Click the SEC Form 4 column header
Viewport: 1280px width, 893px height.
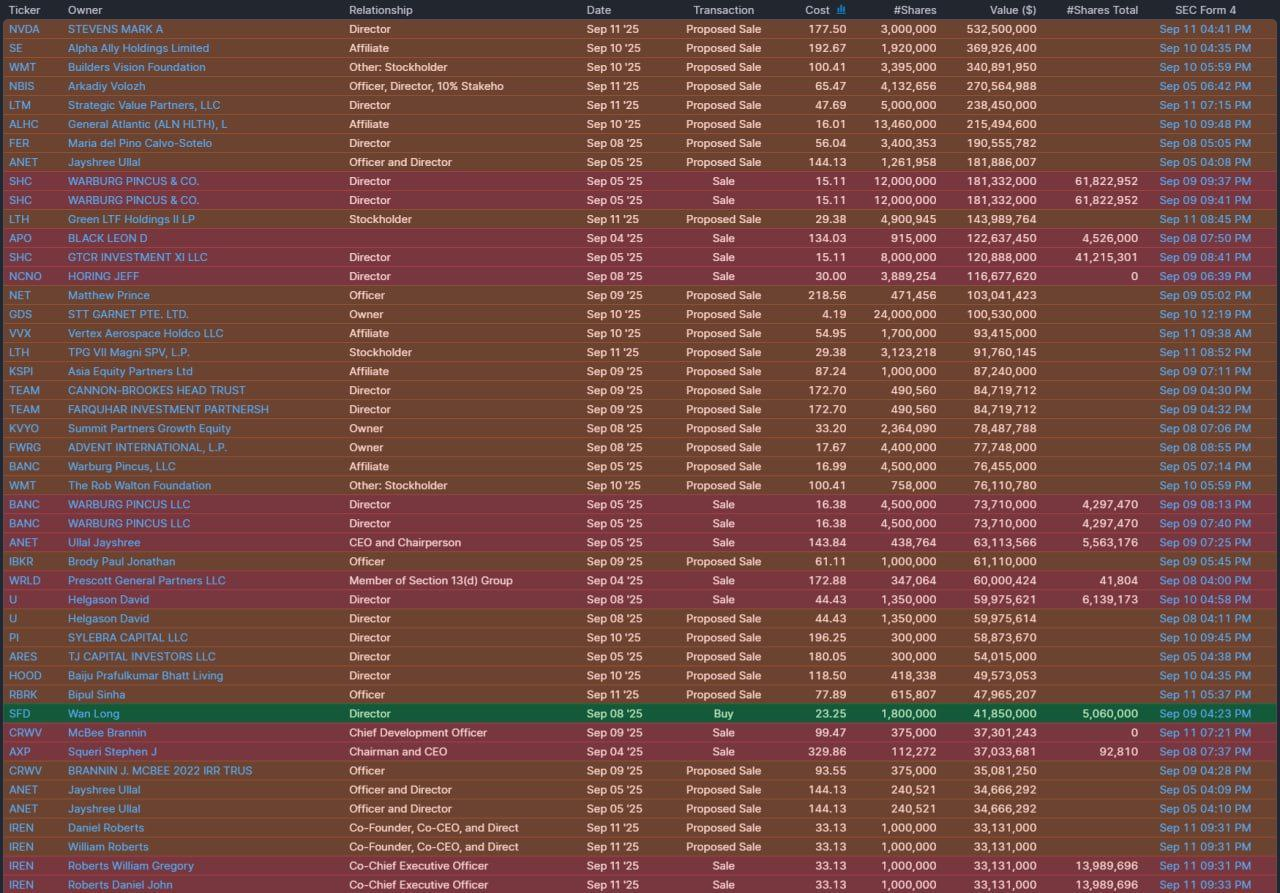[x=1205, y=10]
